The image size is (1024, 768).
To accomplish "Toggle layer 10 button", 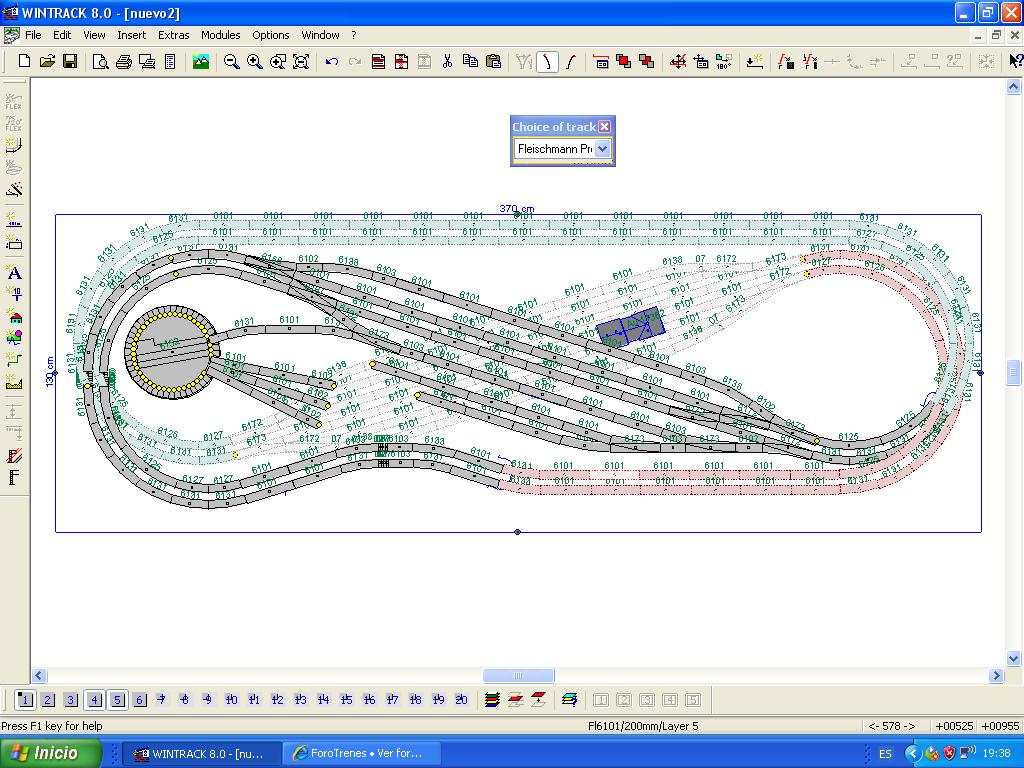I will [x=231, y=699].
